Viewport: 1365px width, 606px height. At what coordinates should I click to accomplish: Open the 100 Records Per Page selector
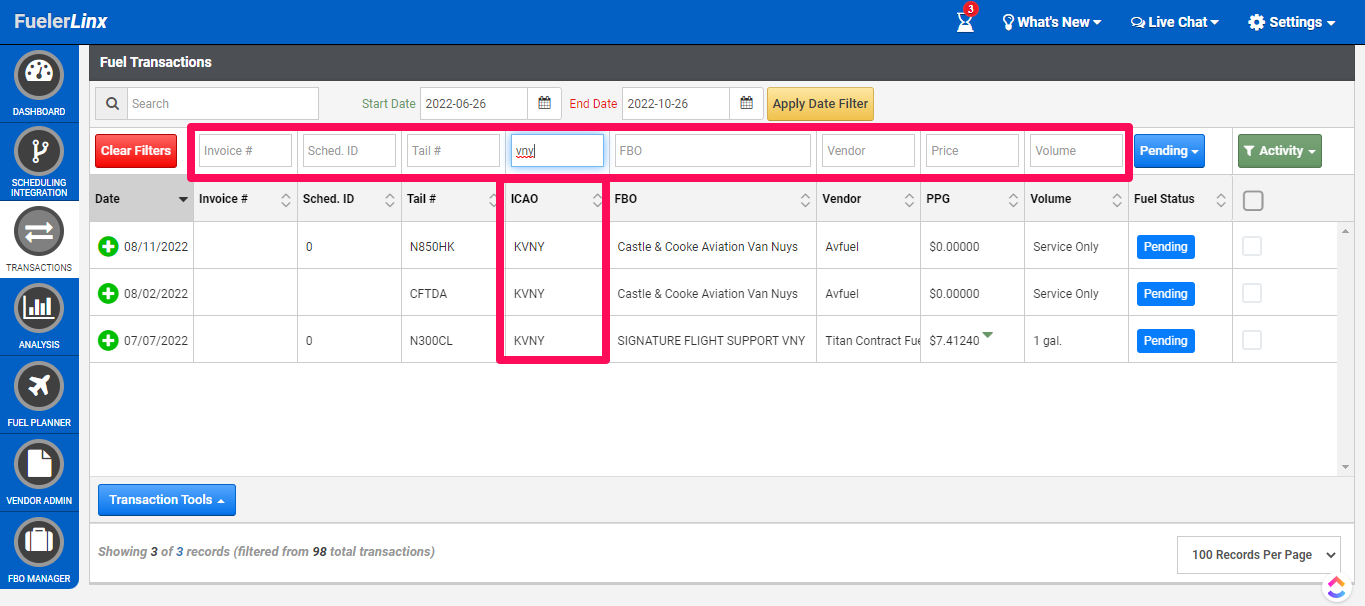[x=1259, y=555]
